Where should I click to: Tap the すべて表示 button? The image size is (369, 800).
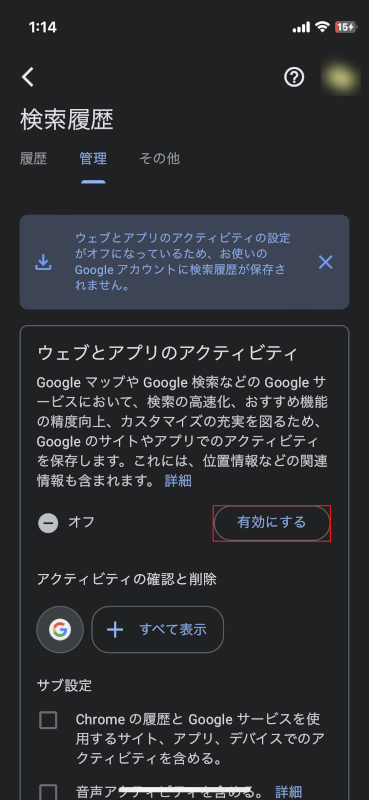pyautogui.click(x=158, y=630)
